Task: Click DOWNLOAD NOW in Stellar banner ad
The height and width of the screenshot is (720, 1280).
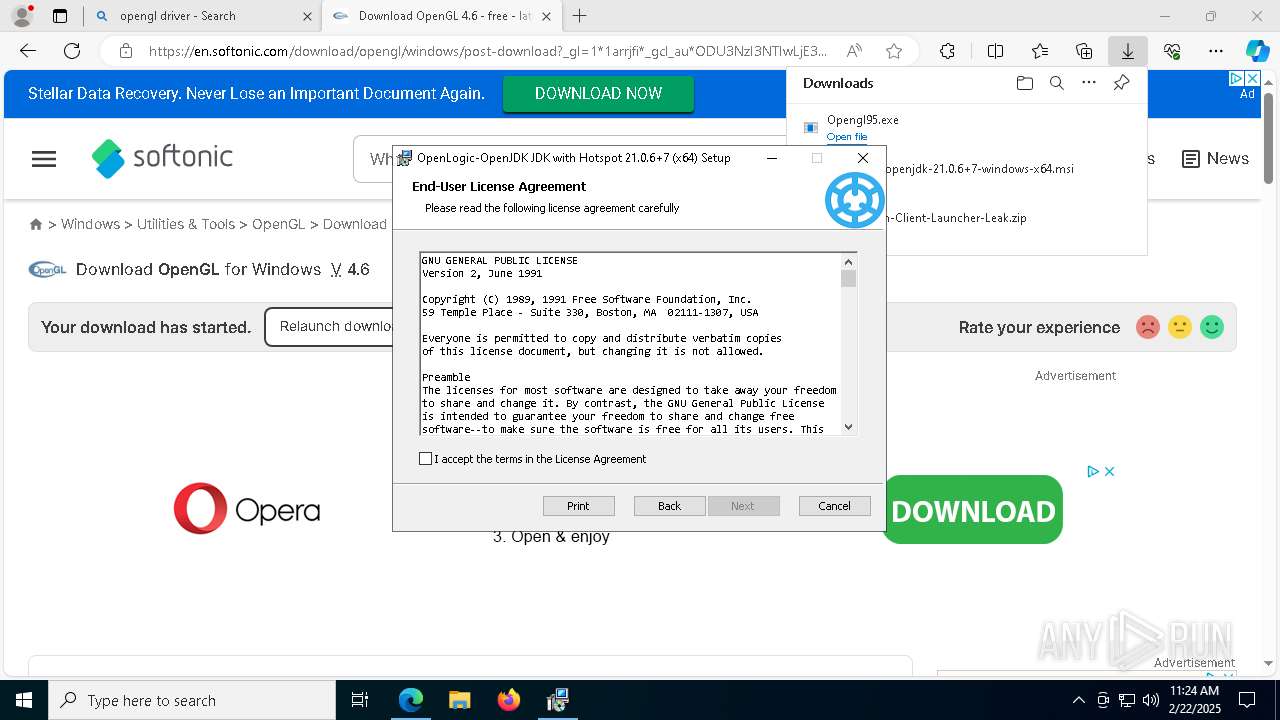Action: pos(598,93)
